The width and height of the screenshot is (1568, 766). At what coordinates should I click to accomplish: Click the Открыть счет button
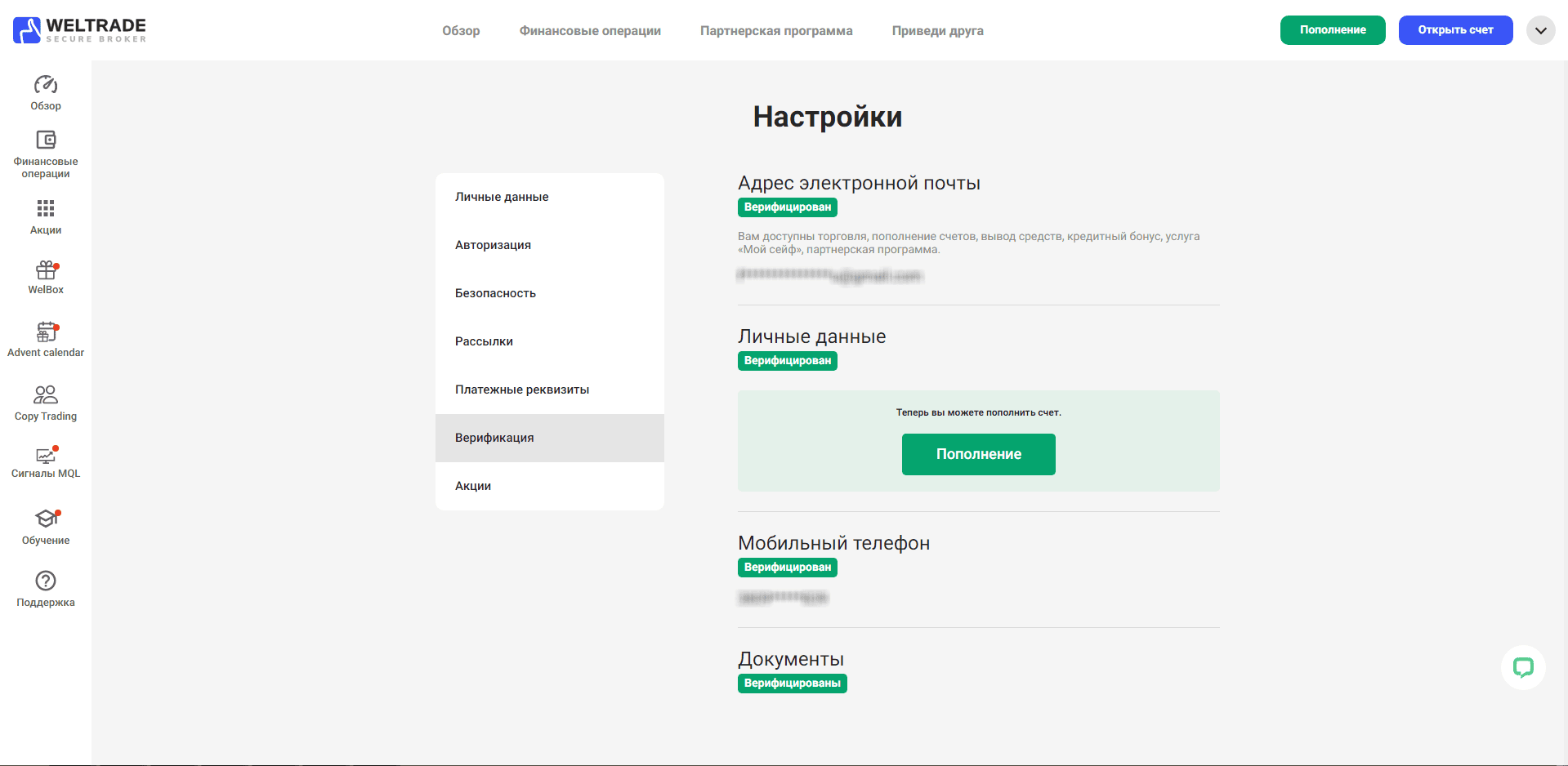pos(1455,30)
